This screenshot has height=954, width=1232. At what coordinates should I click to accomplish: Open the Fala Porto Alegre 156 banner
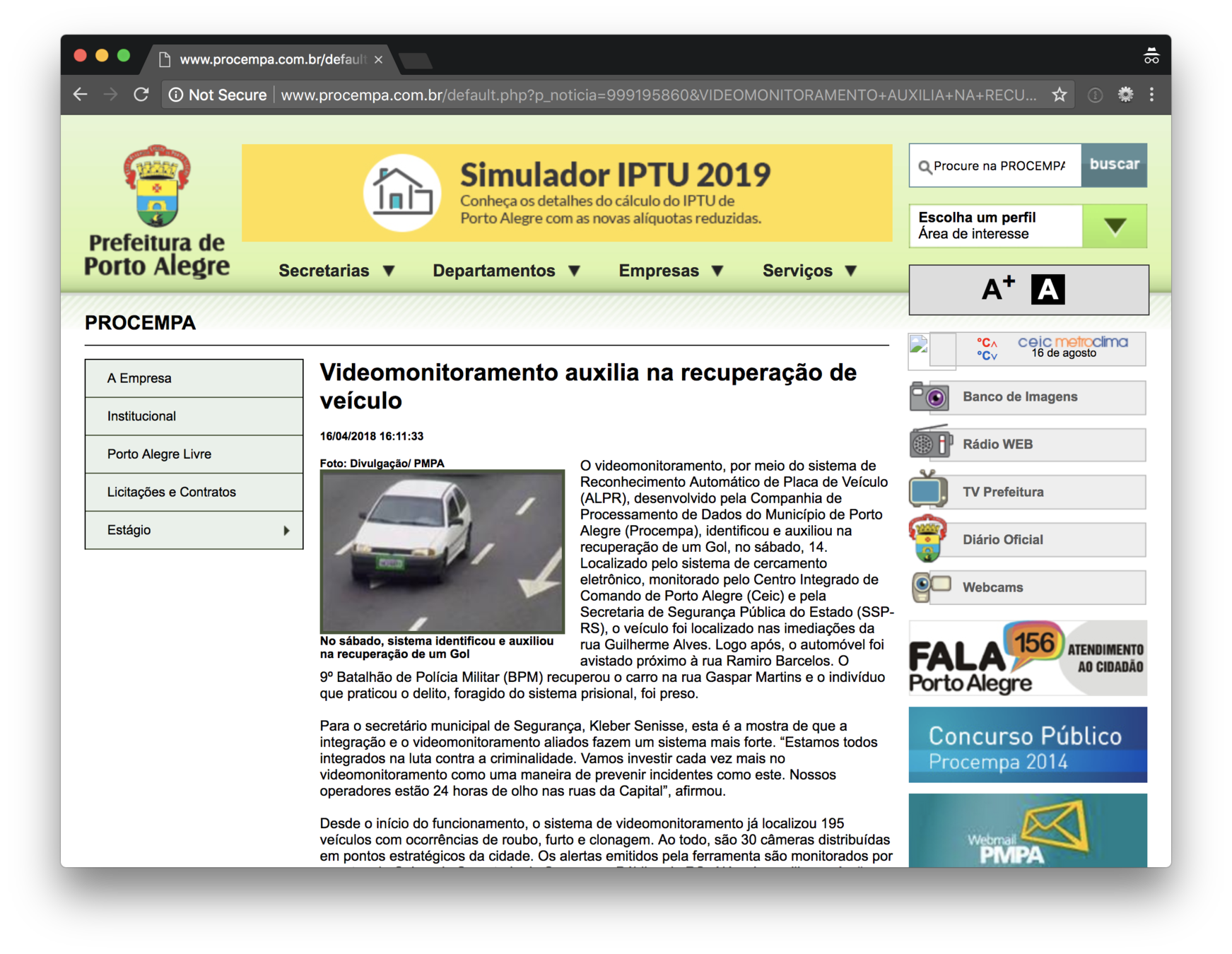tap(1028, 658)
